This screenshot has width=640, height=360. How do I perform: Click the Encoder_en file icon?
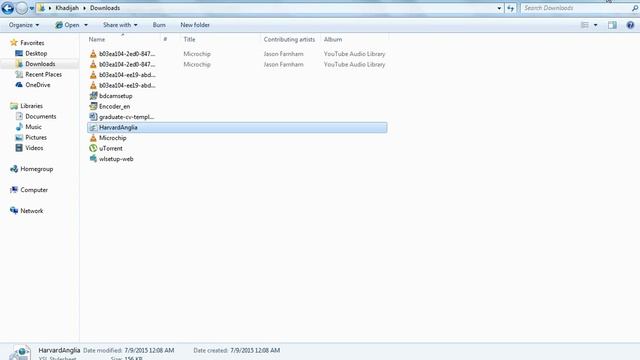(x=93, y=107)
